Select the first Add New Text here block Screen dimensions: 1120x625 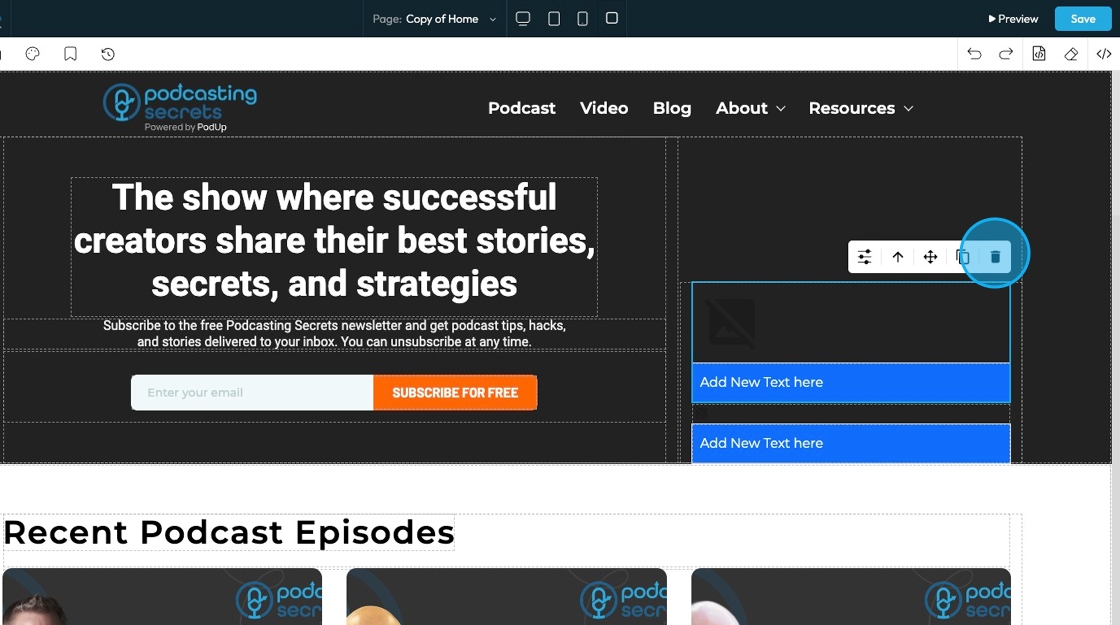coord(851,382)
